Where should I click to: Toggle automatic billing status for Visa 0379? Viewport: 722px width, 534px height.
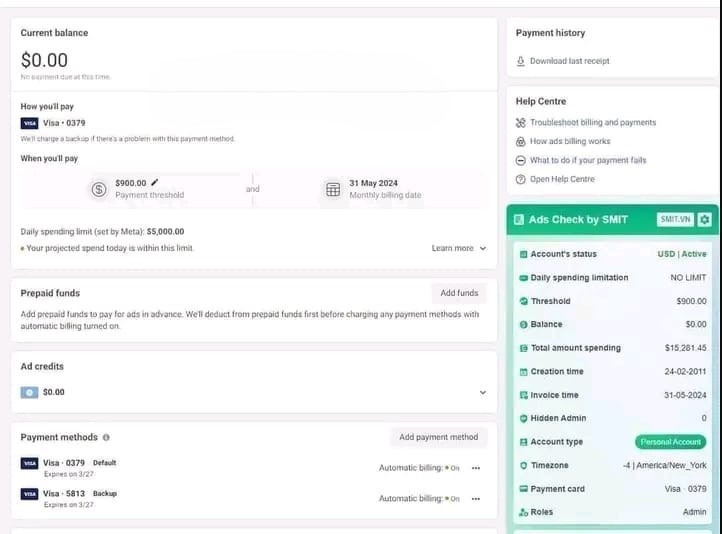(x=453, y=468)
